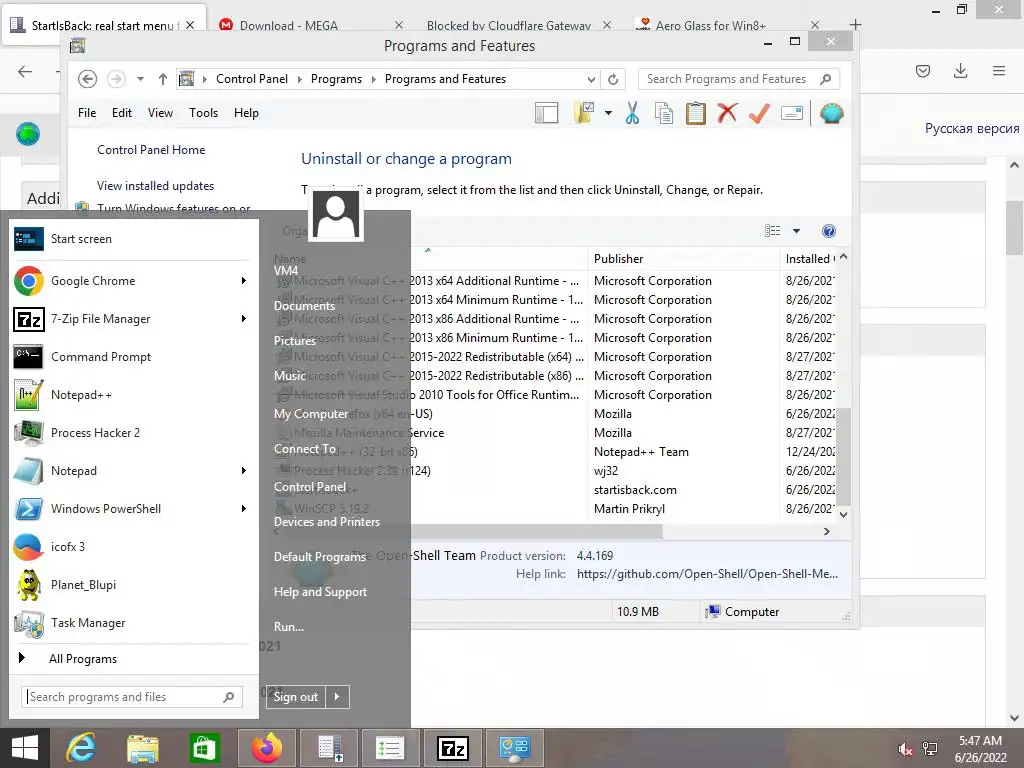Screen dimensions: 1024x768
Task: Open recent locations dropdown arrow
Action: (x=140, y=79)
